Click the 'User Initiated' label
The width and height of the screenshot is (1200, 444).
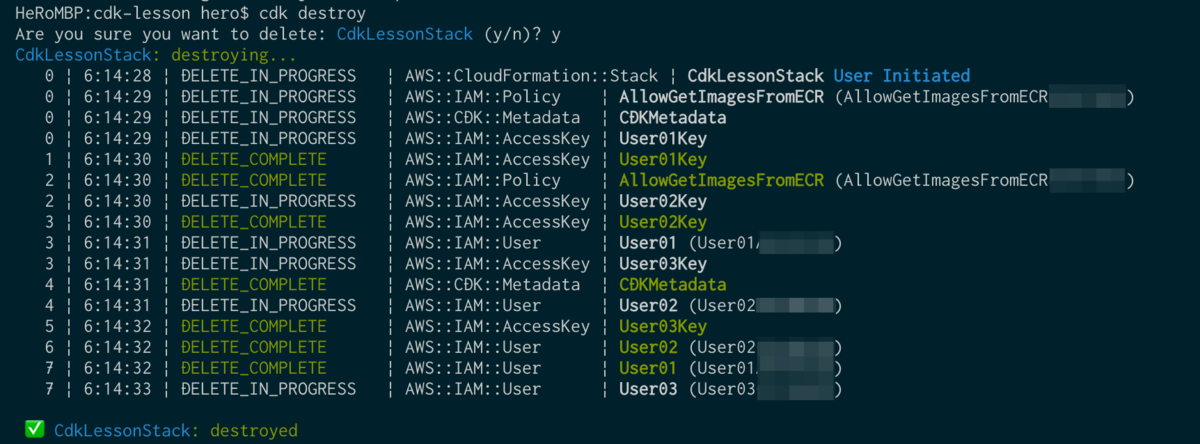tap(901, 76)
